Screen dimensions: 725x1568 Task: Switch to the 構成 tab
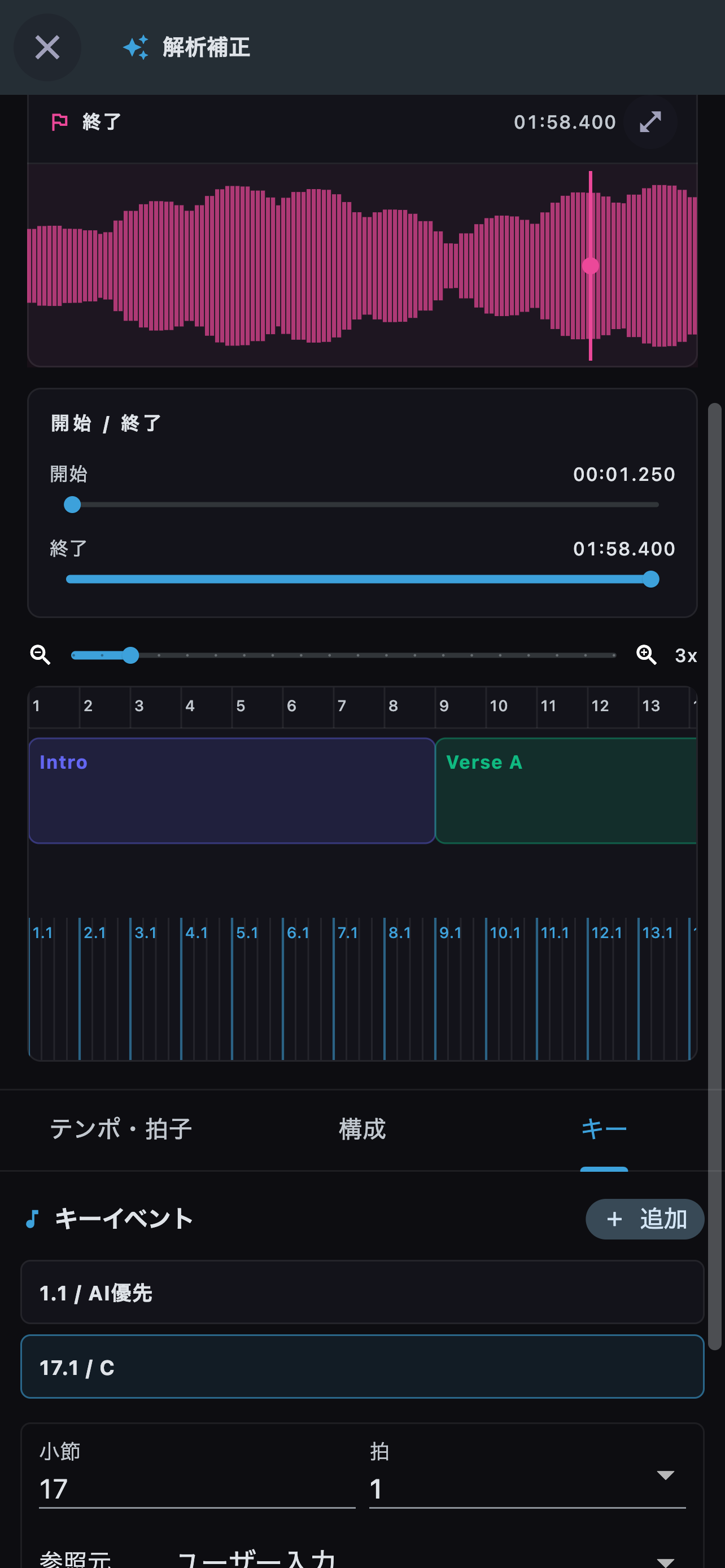pyautogui.click(x=362, y=1130)
